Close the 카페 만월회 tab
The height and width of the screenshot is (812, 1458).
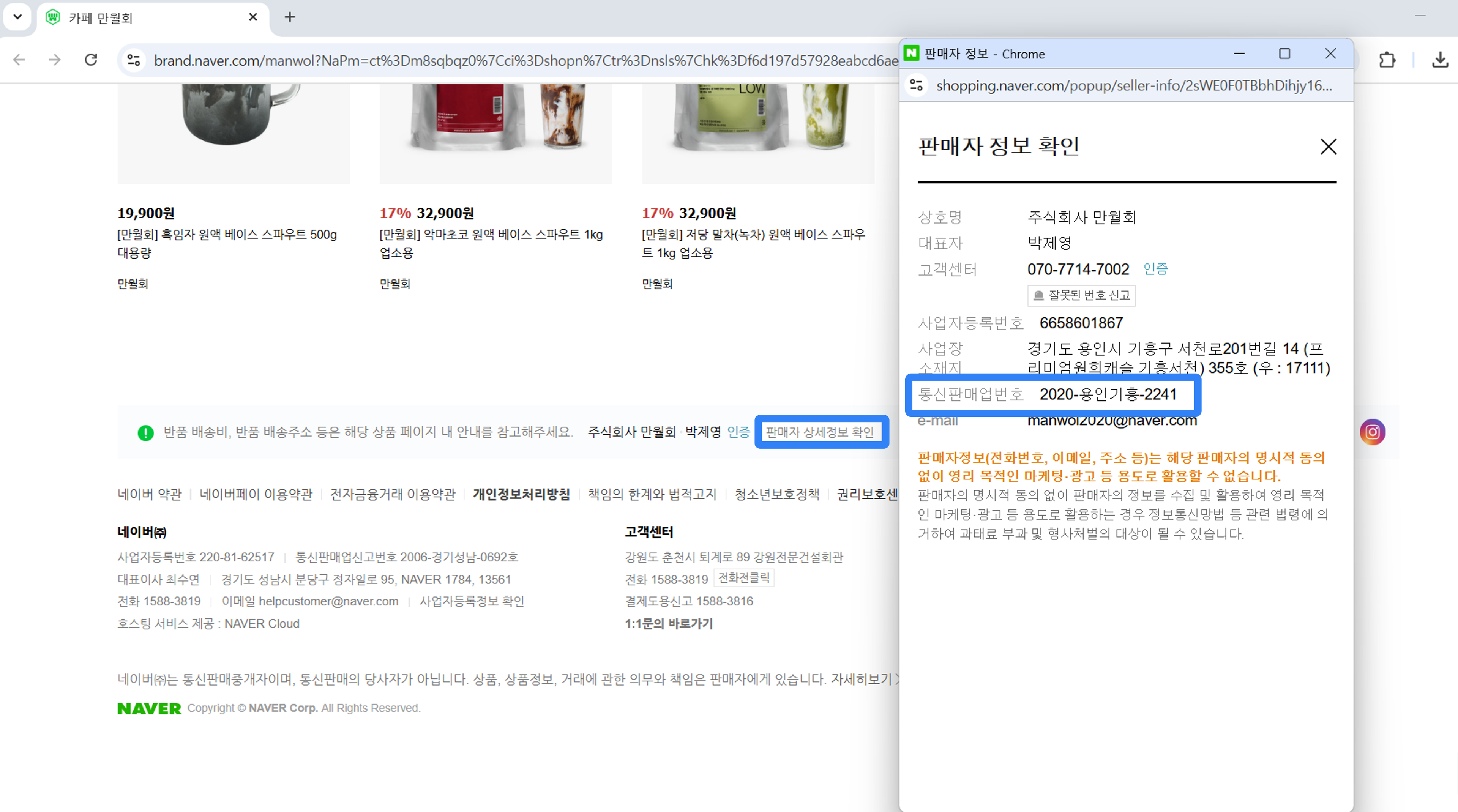(253, 17)
